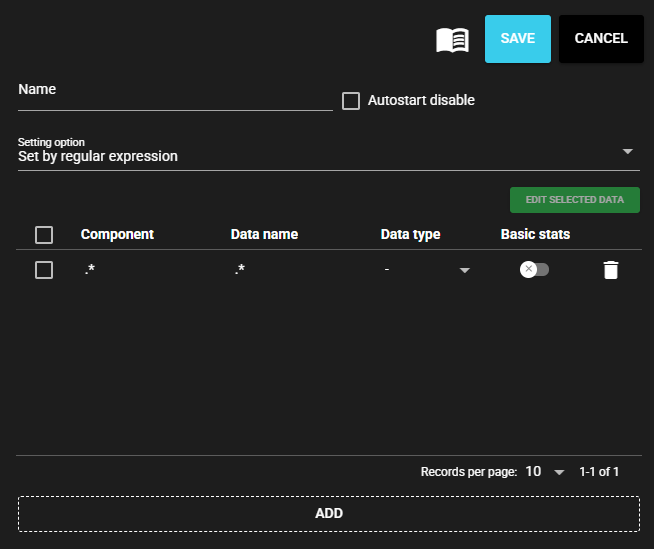654x549 pixels.
Task: Edit the Data name regex cell in first row
Action: (x=290, y=270)
